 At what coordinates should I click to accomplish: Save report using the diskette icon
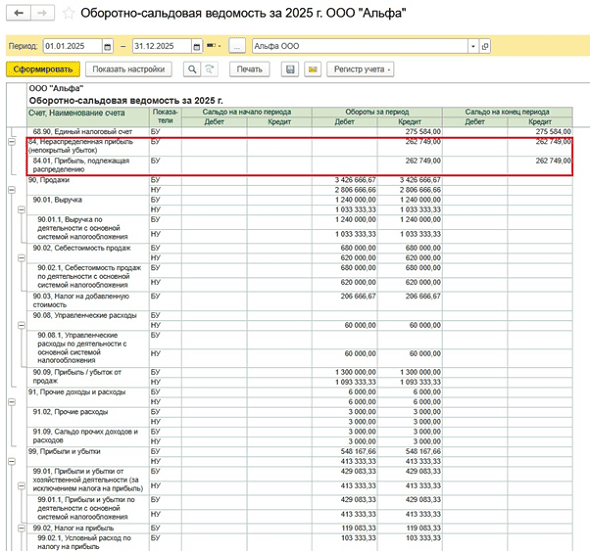290,69
